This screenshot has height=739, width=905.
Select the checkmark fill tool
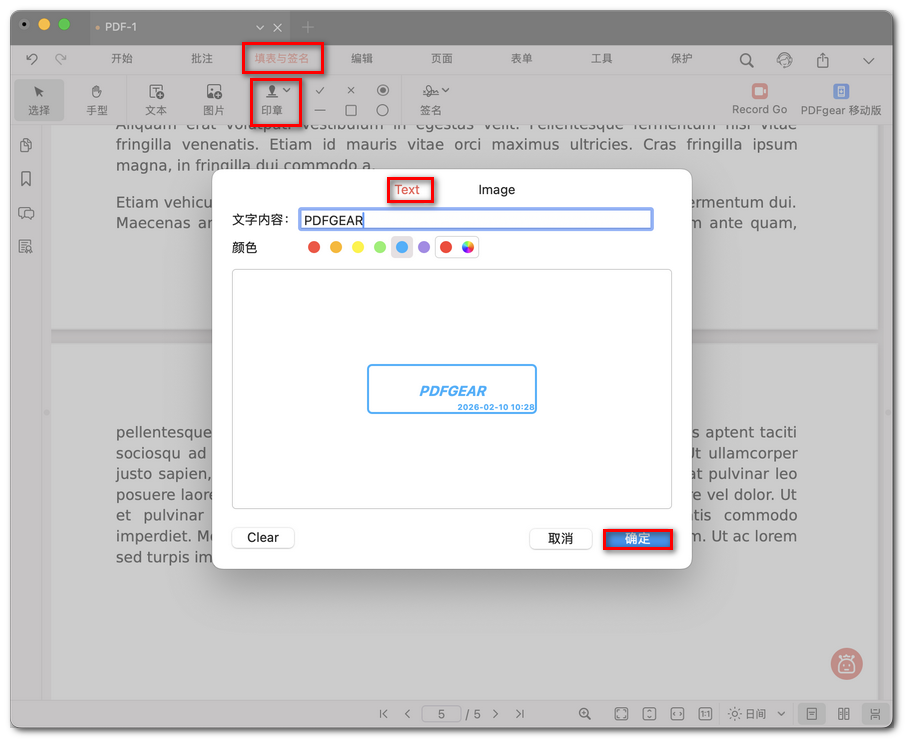click(320, 91)
